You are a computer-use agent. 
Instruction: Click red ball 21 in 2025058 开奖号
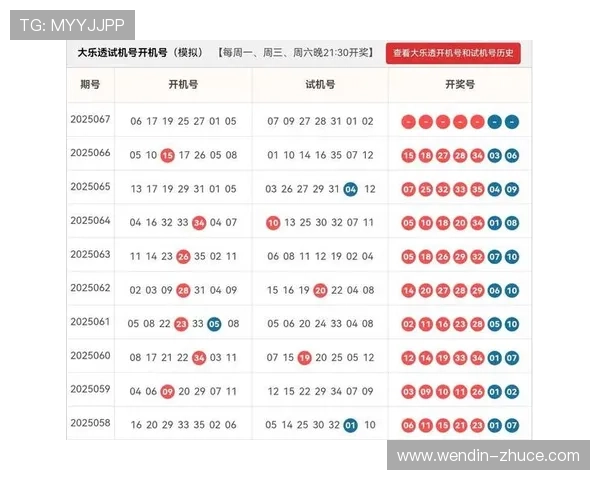point(460,426)
